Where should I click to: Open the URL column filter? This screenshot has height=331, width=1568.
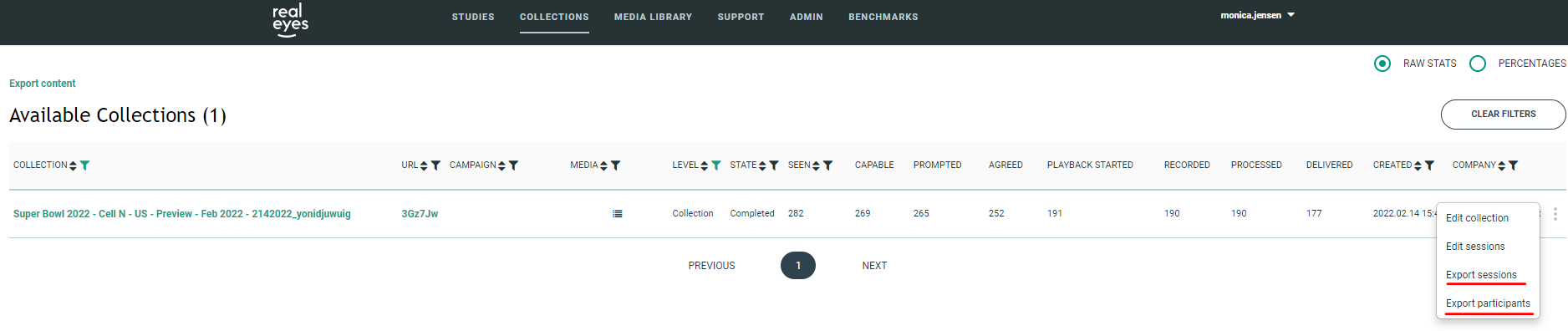[x=435, y=165]
